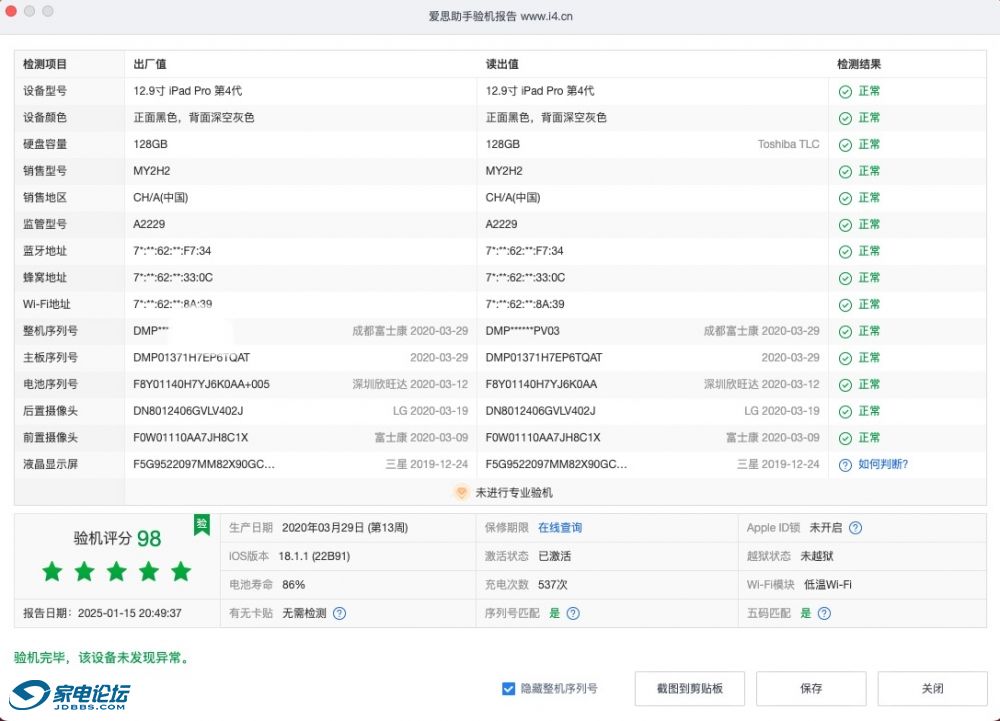The image size is (1000, 721).
Task: Click the 检测结果 column header
Action: click(859, 64)
